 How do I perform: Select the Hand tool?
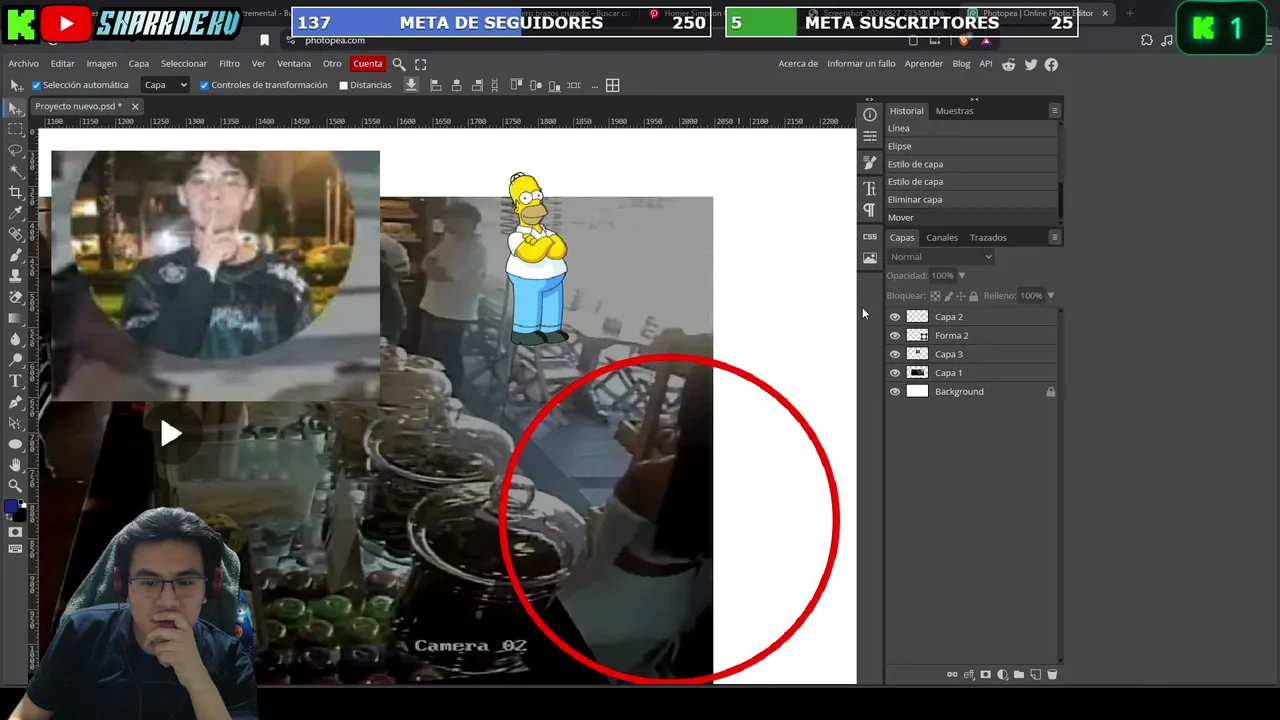15,465
